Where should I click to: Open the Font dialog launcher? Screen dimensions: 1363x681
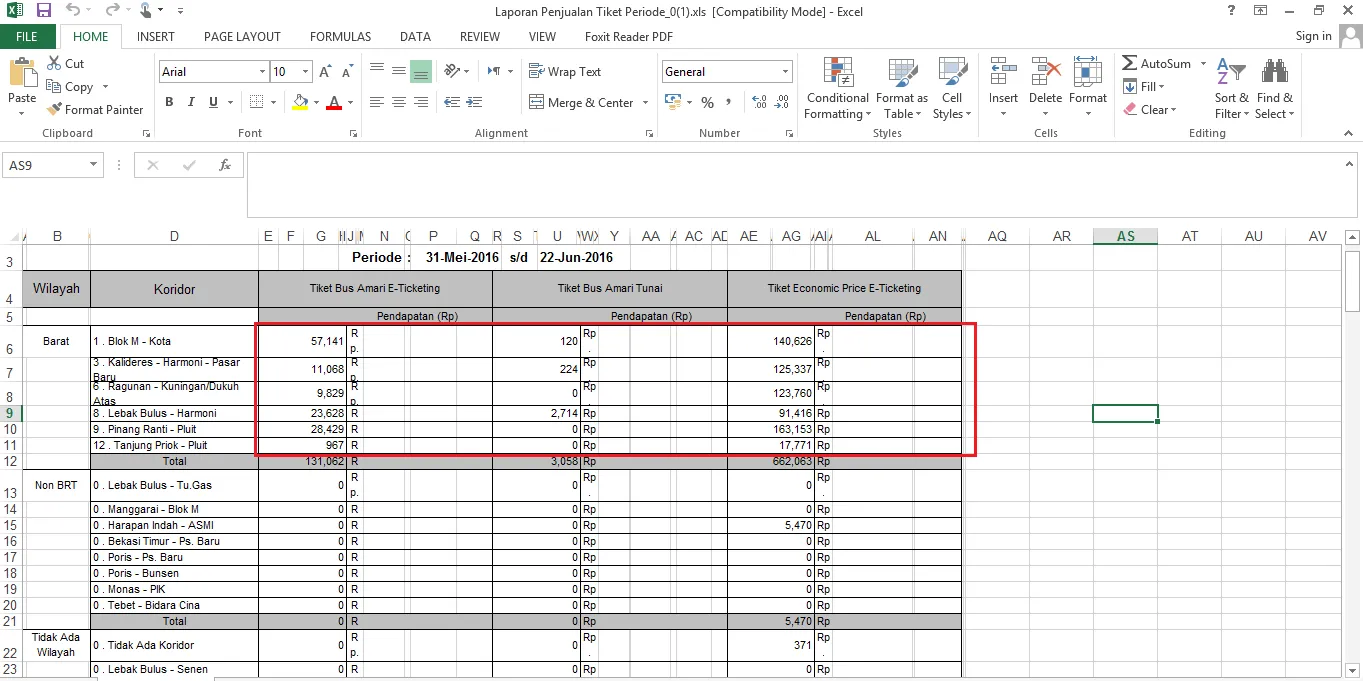tap(353, 133)
